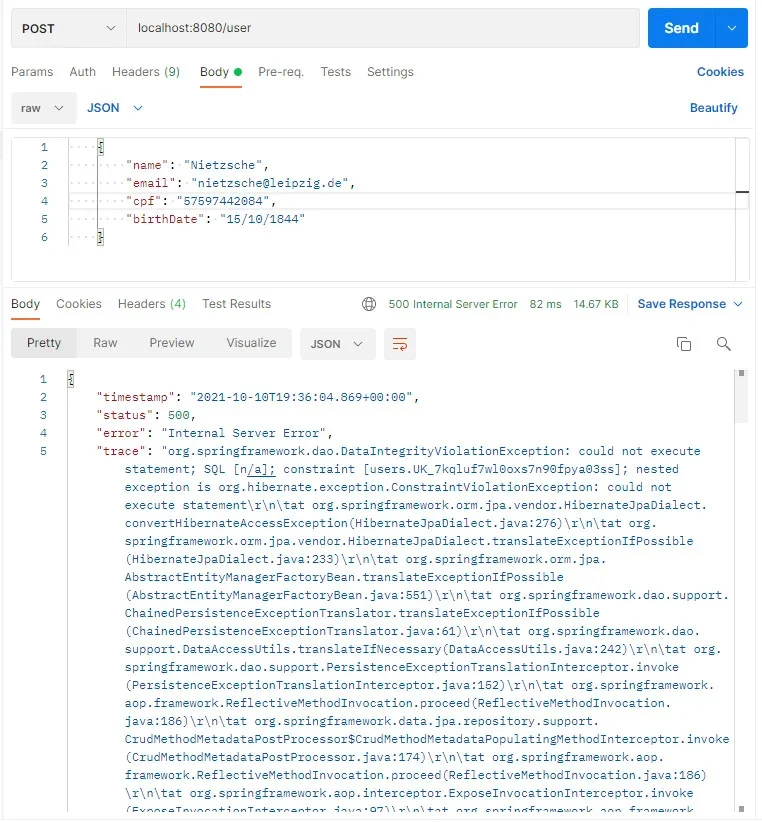Viewport: 762px width, 822px height.
Task: Click the request URL field localhost:8080/user
Action: pyautogui.click(x=383, y=28)
